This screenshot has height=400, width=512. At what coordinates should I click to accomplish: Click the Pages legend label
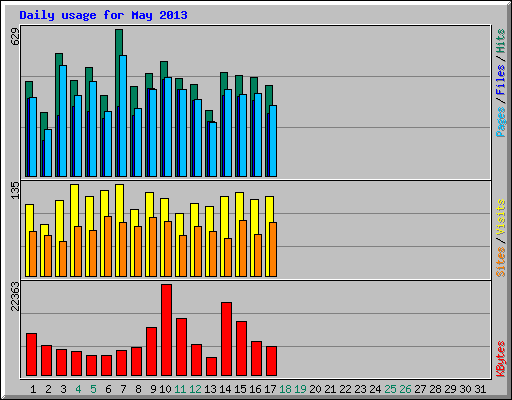pyautogui.click(x=500, y=121)
